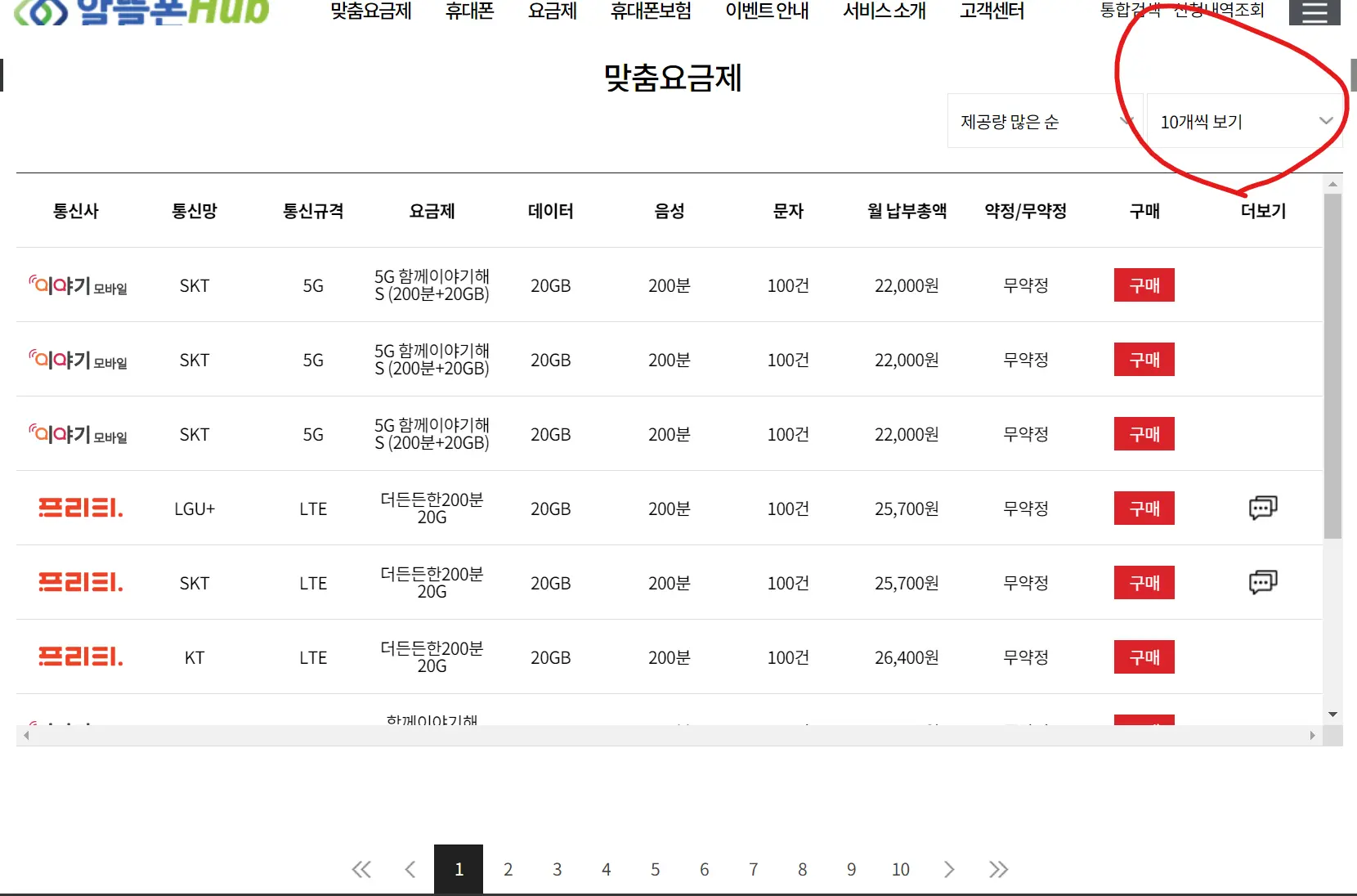Click 구매 for third 5G 함께이야기해 row

click(x=1144, y=433)
